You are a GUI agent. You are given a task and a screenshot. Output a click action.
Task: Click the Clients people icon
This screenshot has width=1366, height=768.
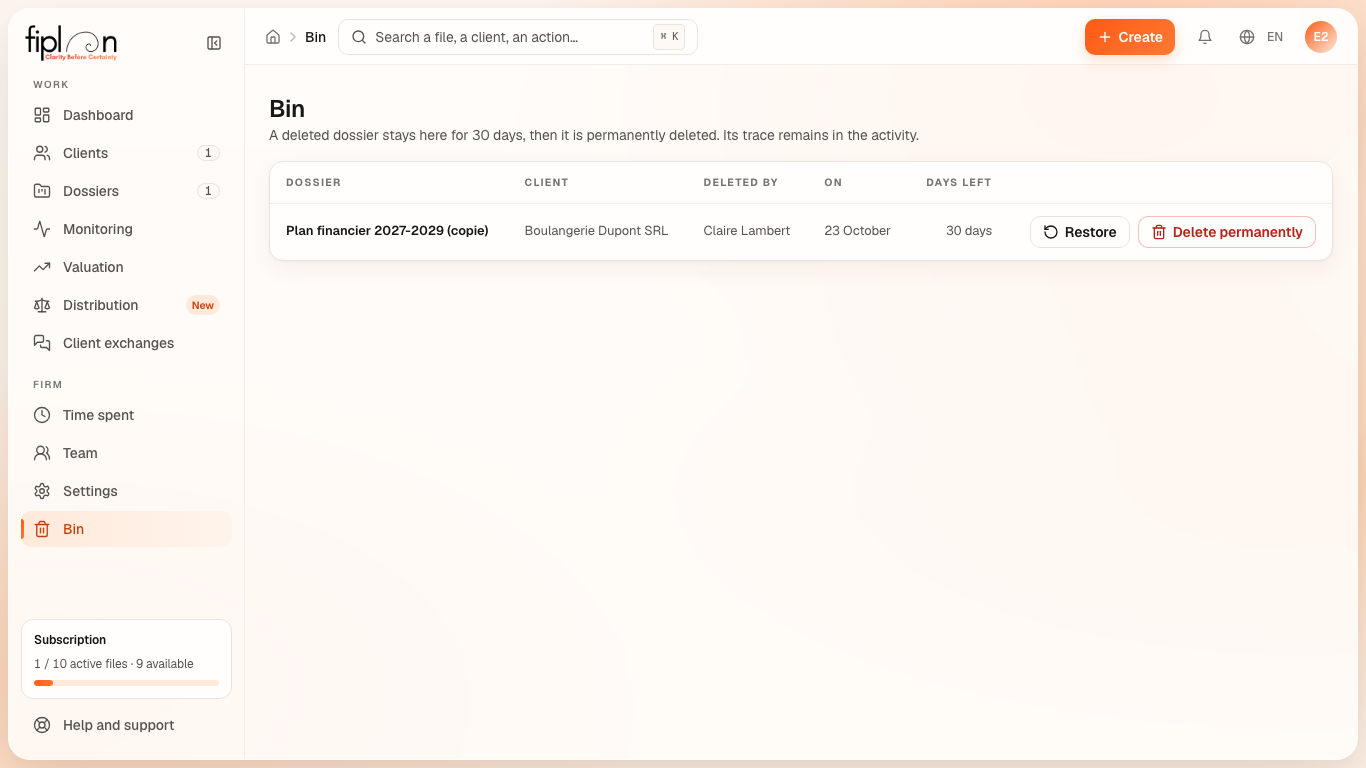click(42, 153)
